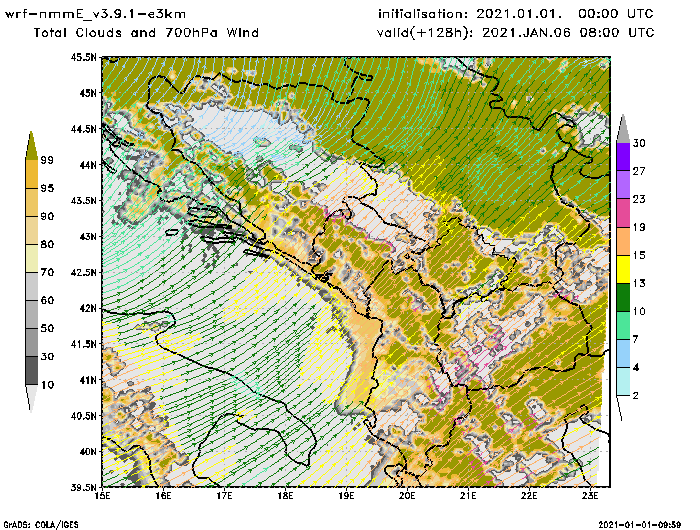Pick the purple 27–30 wind legend swatch
The image size is (700, 530).
pyautogui.click(x=623, y=157)
